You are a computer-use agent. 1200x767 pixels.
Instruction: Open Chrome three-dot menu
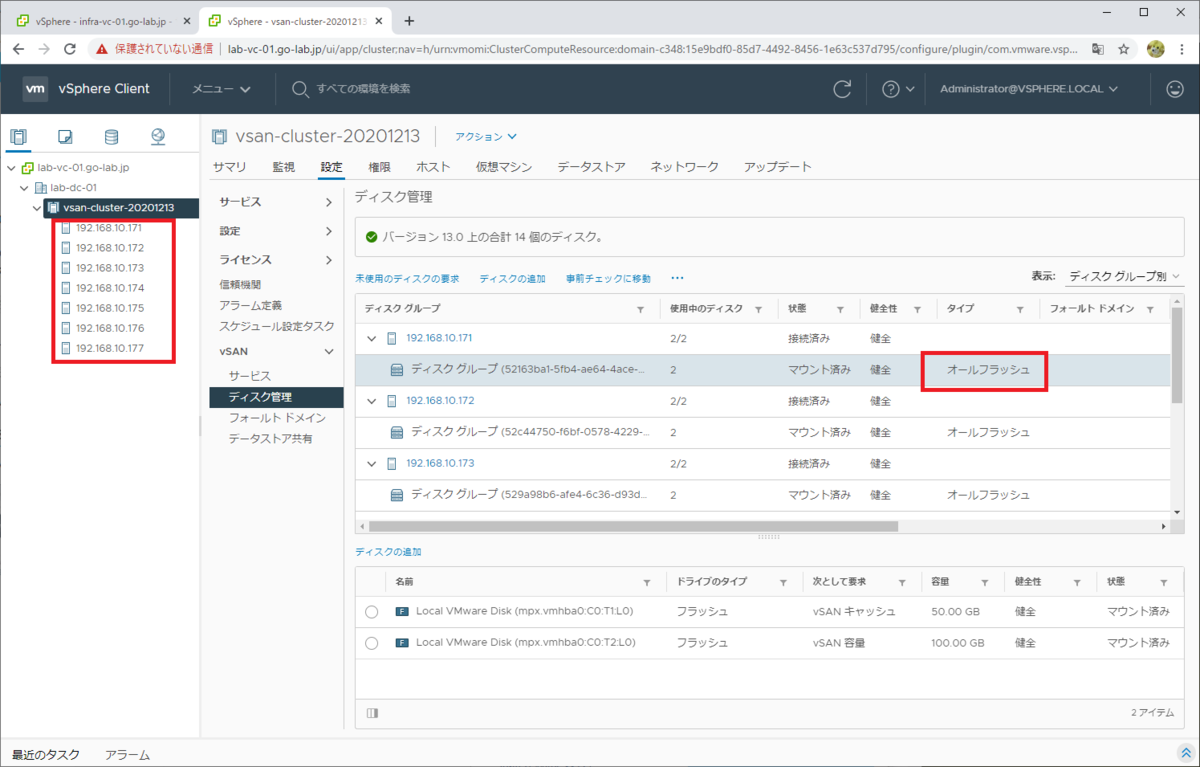(1182, 48)
